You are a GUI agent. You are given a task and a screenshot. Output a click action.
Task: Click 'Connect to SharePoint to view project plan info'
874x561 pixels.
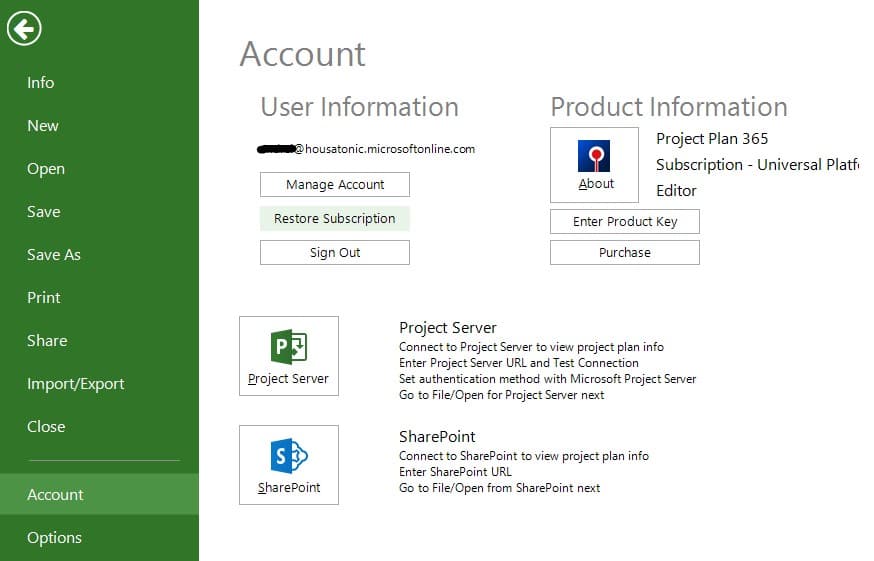click(524, 456)
